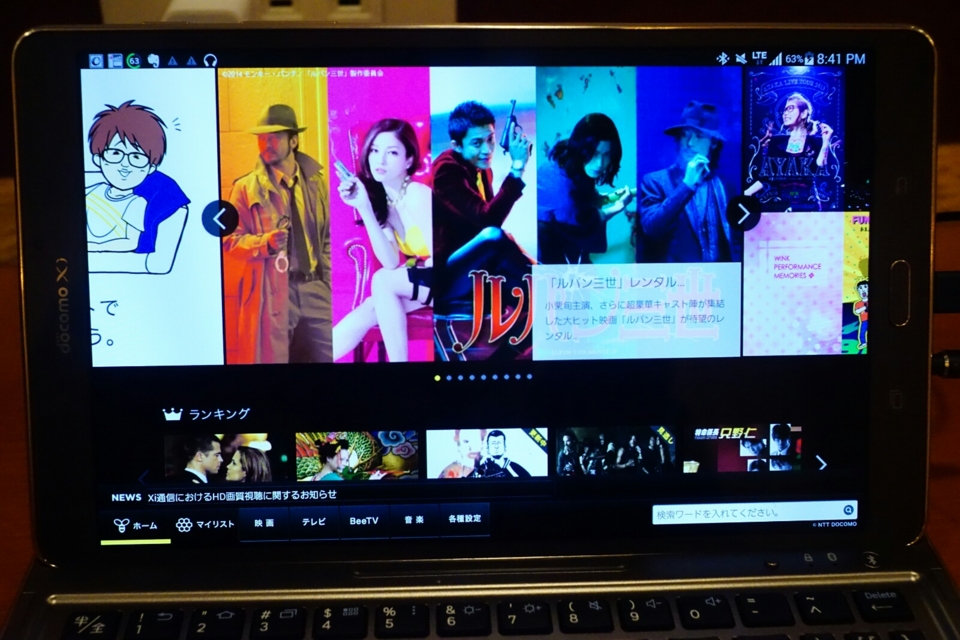Image resolution: width=960 pixels, height=640 pixels.
Task: Tap the マイリスト honeycomb icon
Action: pos(184,525)
